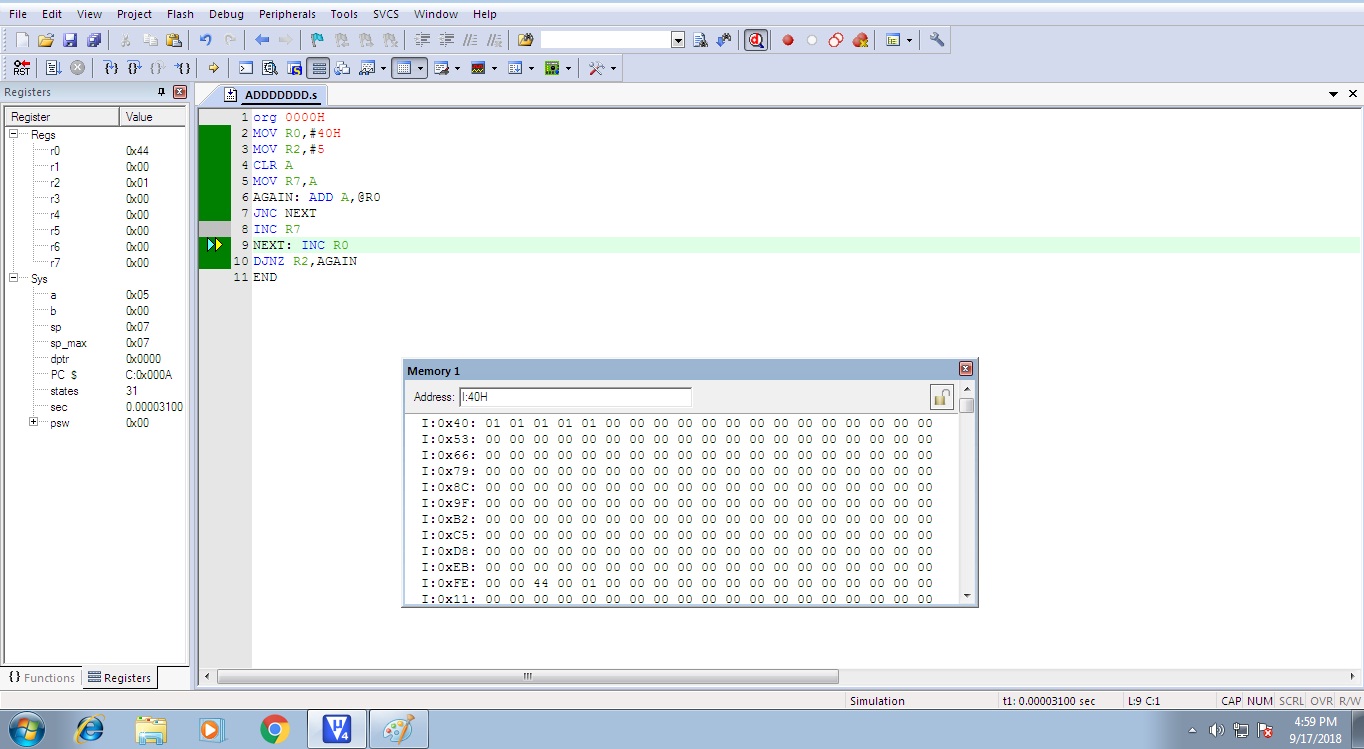Open the Command Window icon
Image resolution: width=1364 pixels, height=749 pixels.
[246, 68]
